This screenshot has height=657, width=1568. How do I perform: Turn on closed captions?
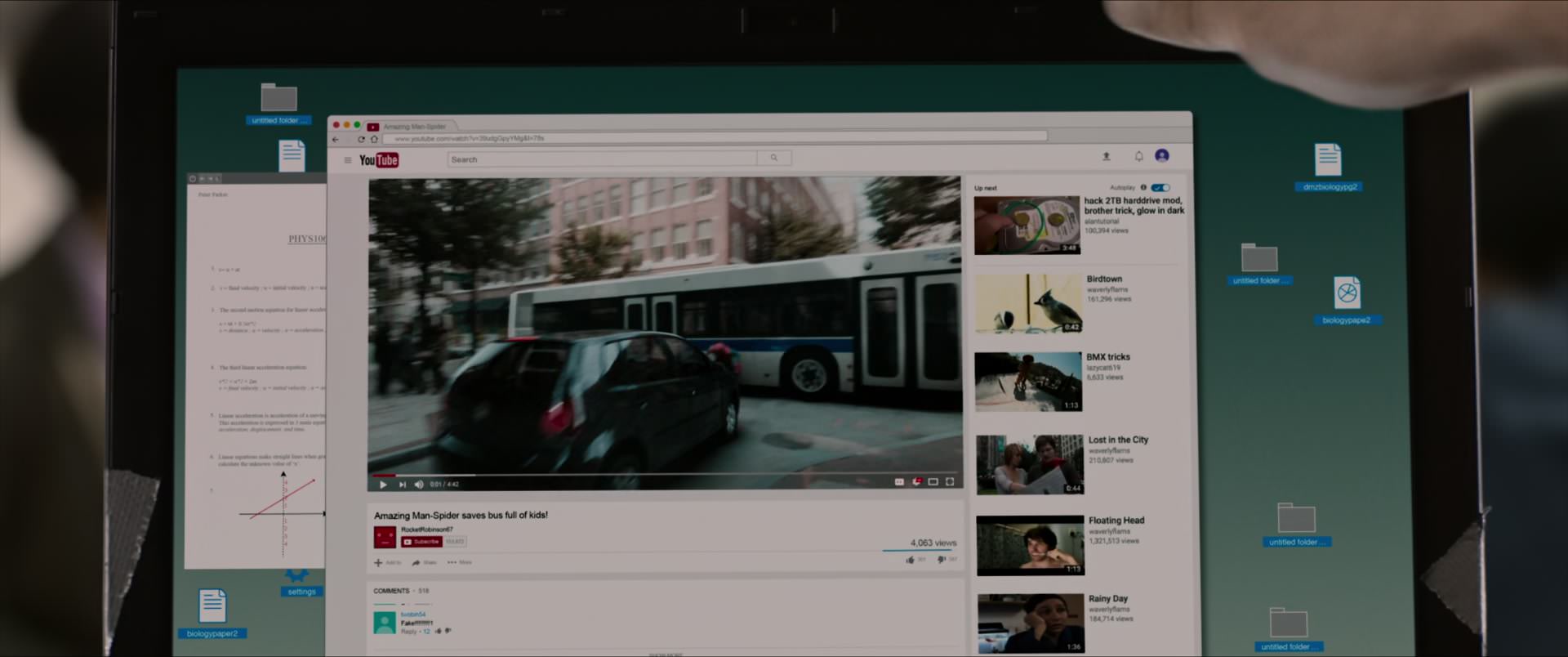point(899,482)
